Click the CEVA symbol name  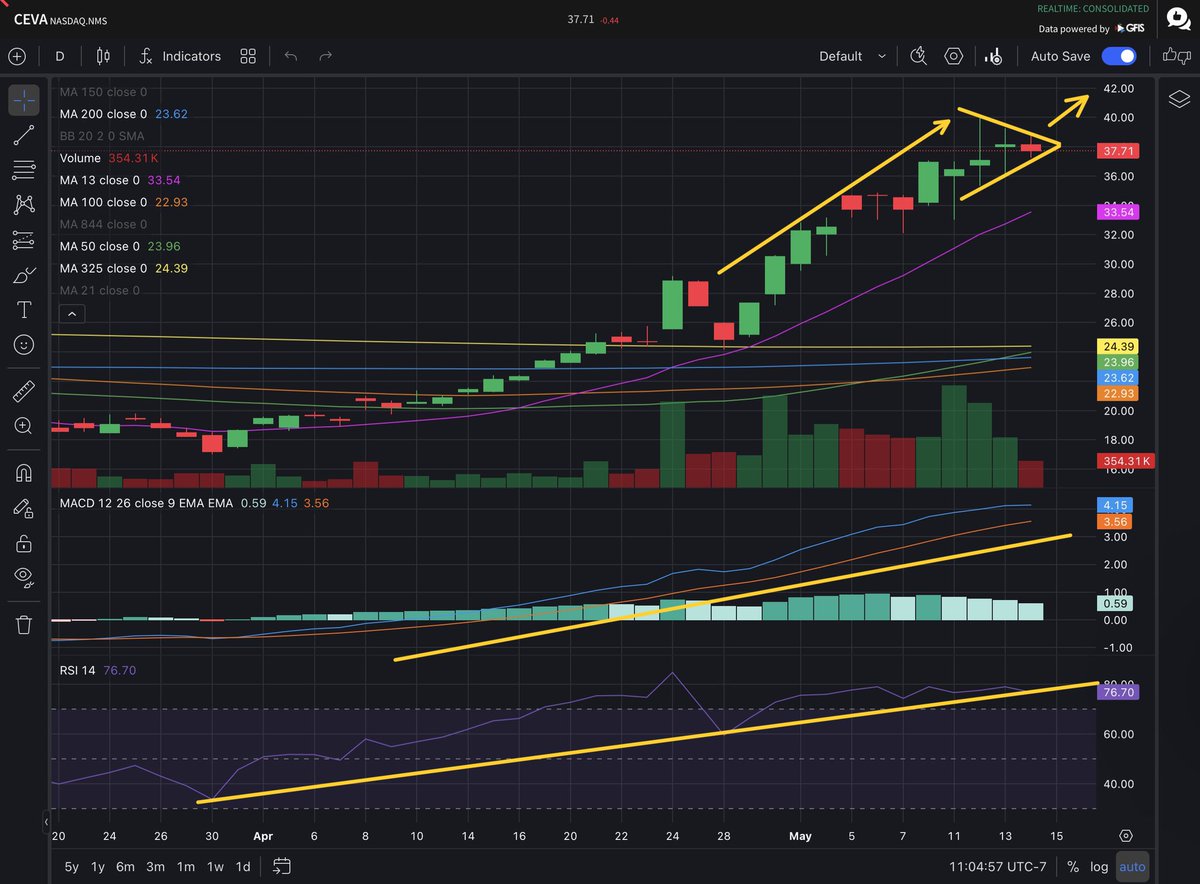31,18
